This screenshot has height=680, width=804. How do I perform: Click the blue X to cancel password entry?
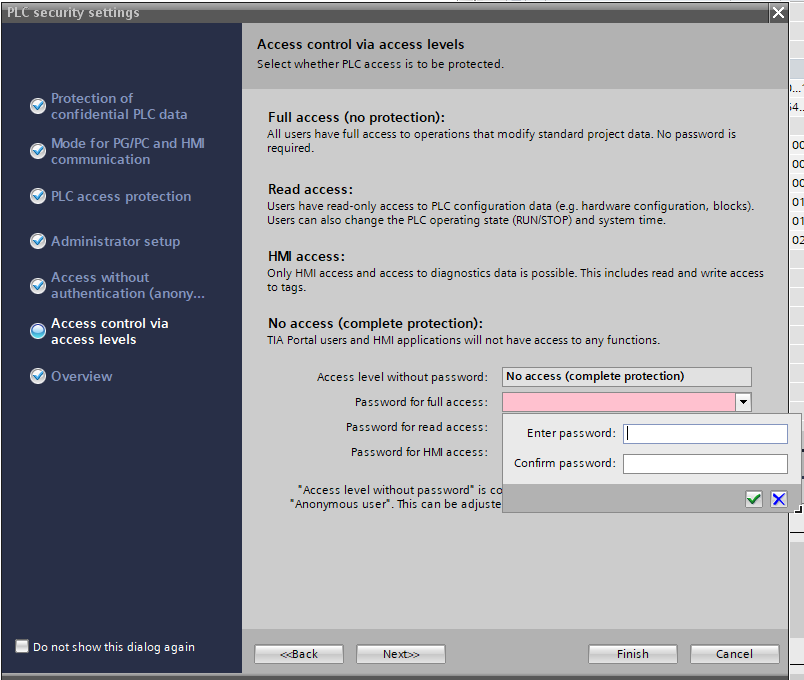pos(779,499)
